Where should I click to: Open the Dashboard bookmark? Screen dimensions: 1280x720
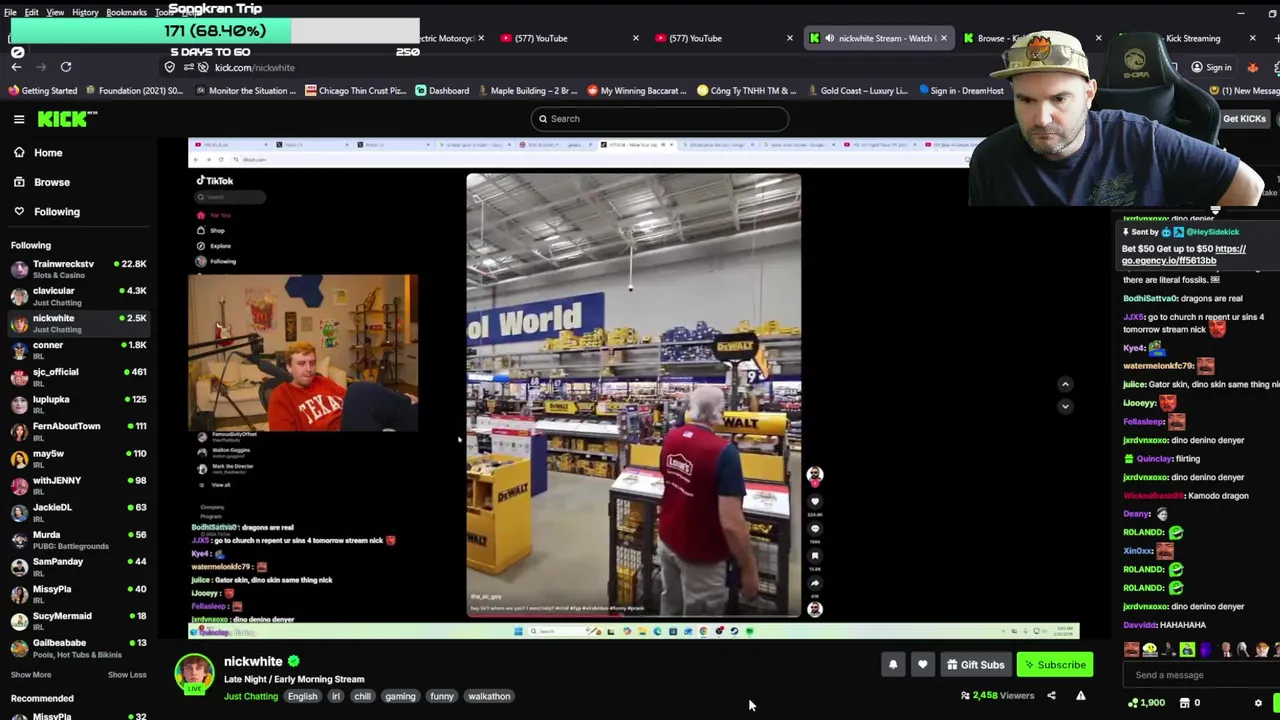click(441, 91)
